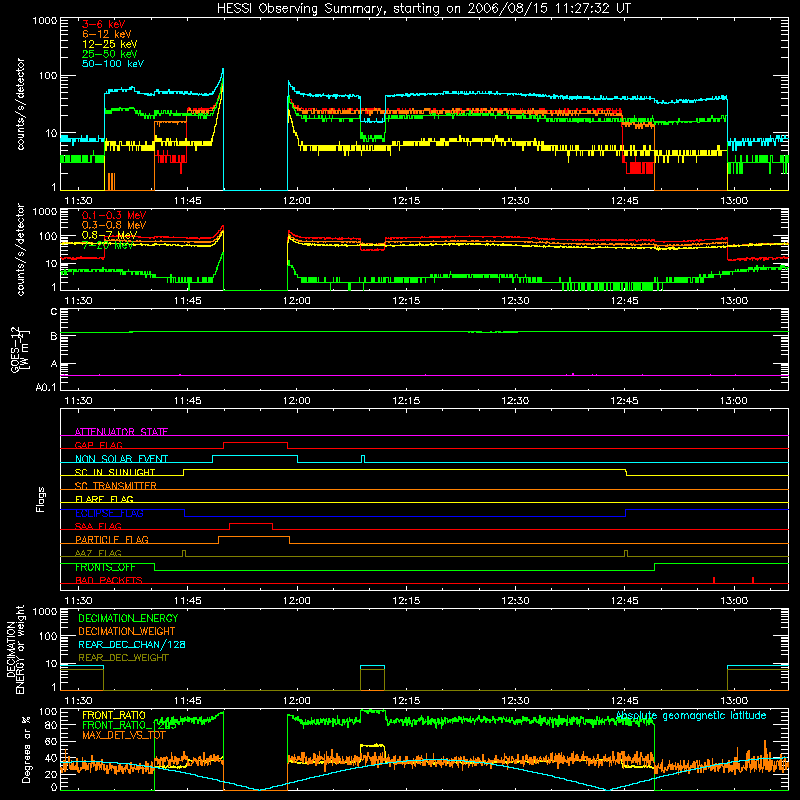
Task: Click the 0.1-0.3 MeV legend label
Action: (x=114, y=215)
